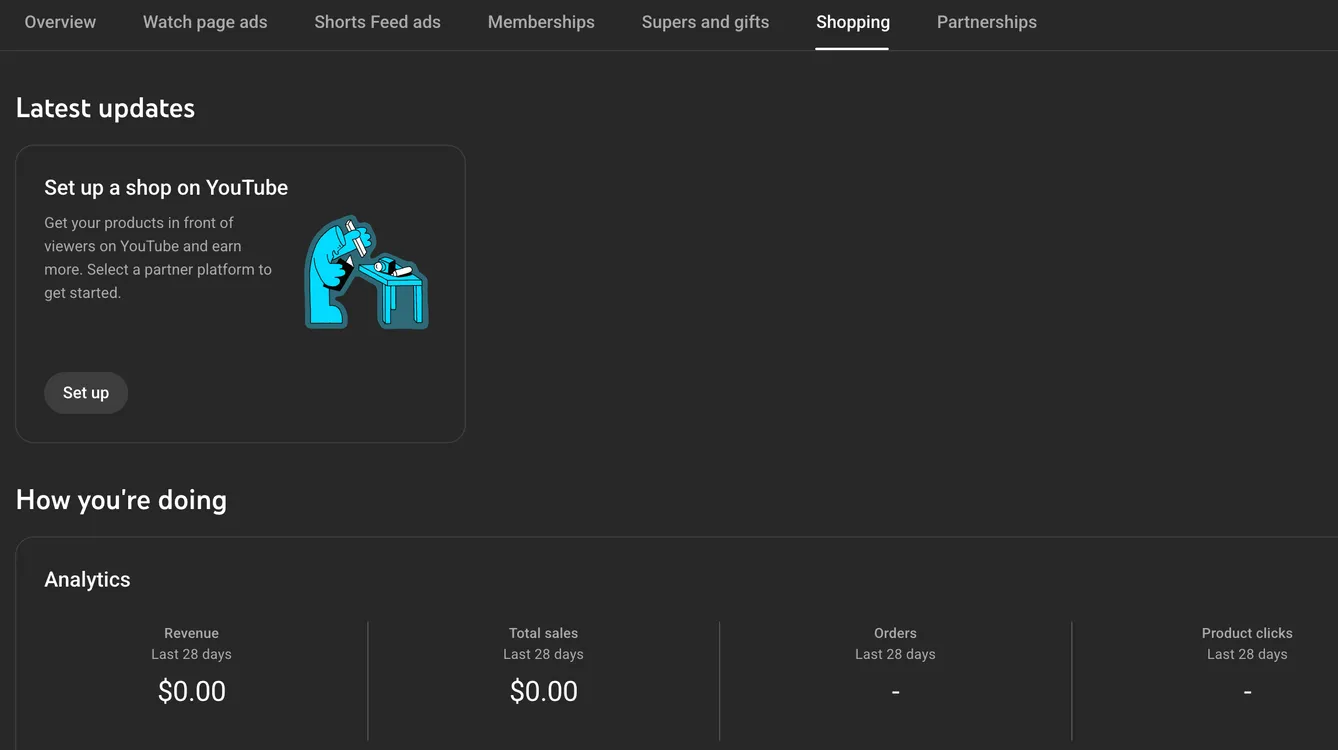This screenshot has width=1338, height=750.
Task: Click 'Last 28 days' under Total sales
Action: (x=543, y=654)
